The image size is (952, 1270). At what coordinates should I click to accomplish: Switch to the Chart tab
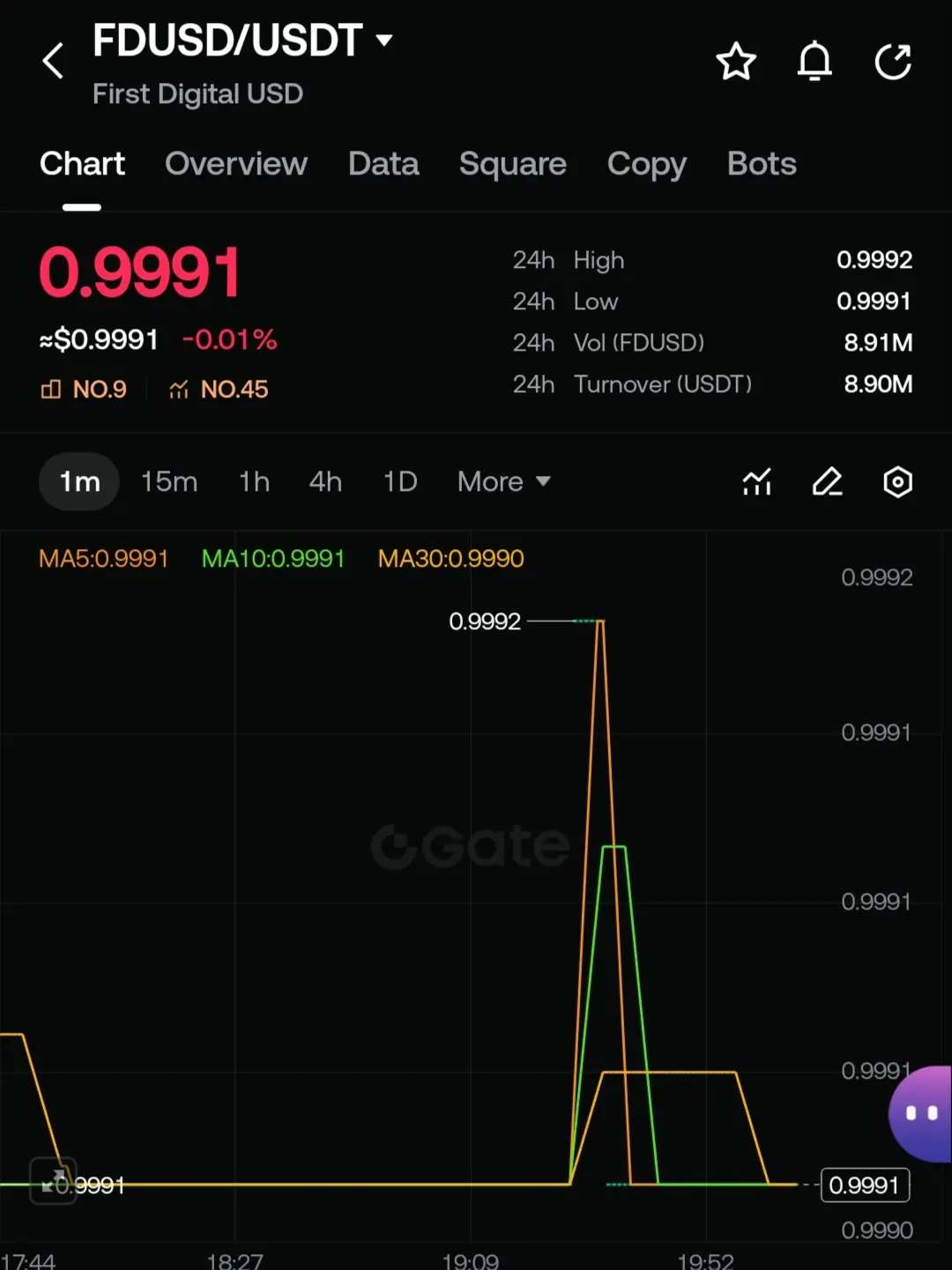click(x=82, y=164)
